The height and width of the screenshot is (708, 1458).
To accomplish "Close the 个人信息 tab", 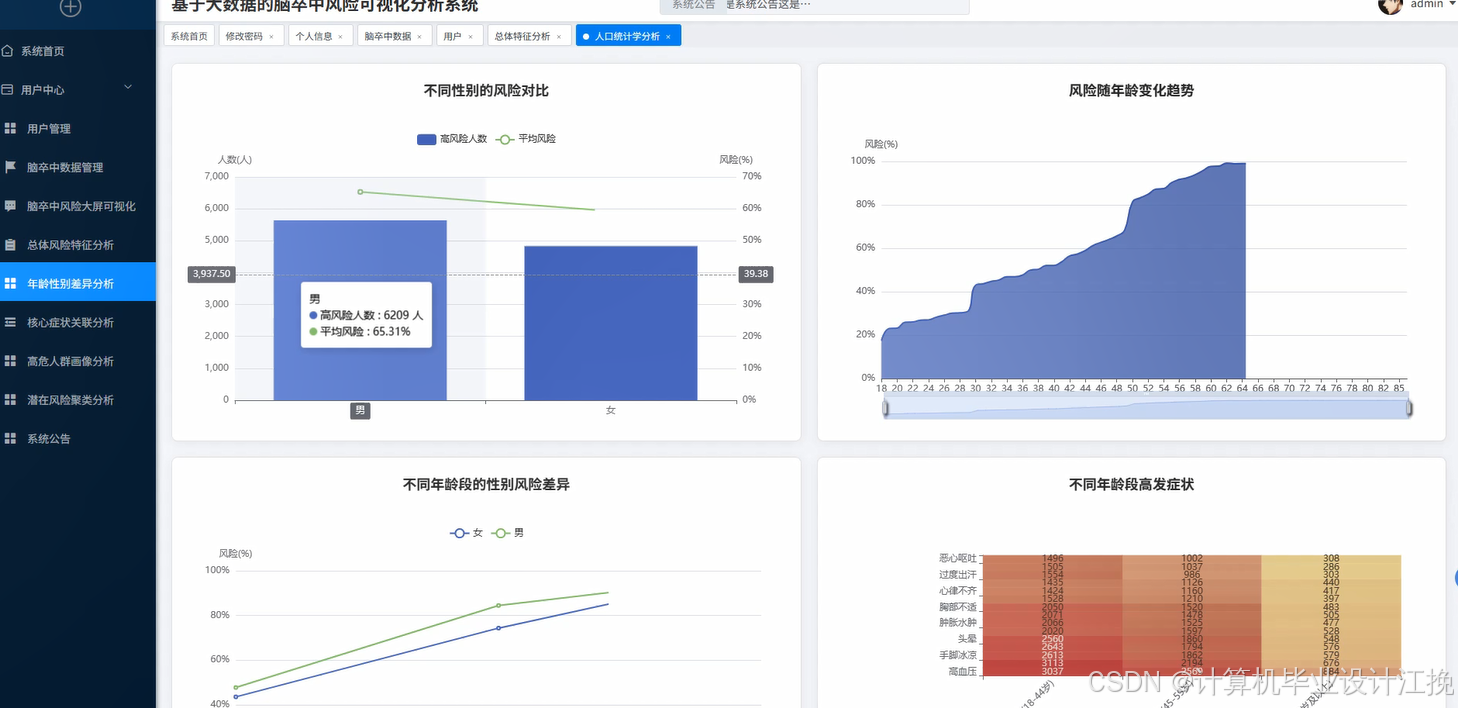I will [340, 37].
